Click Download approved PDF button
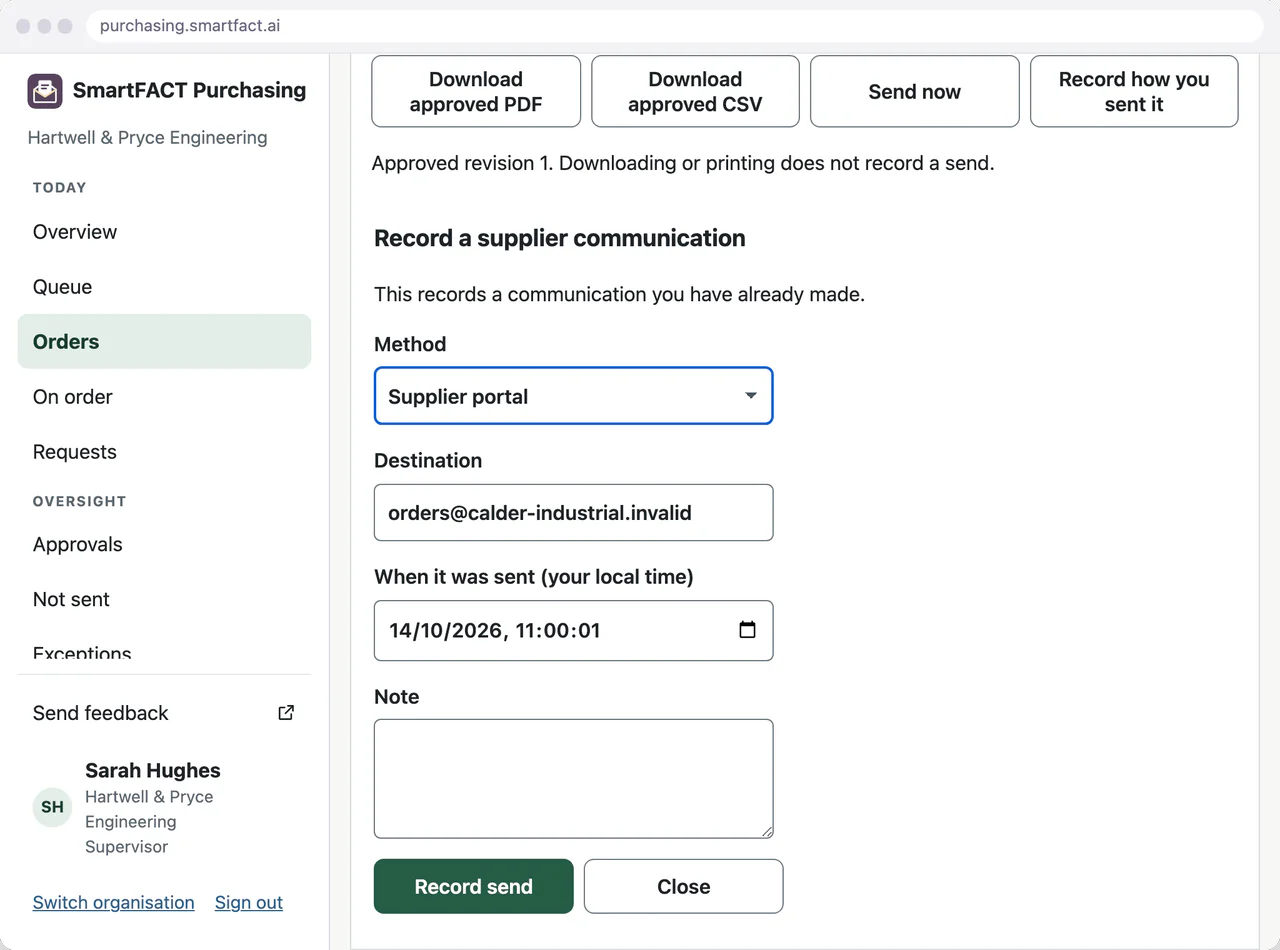Viewport: 1280px width, 950px height. [x=476, y=92]
